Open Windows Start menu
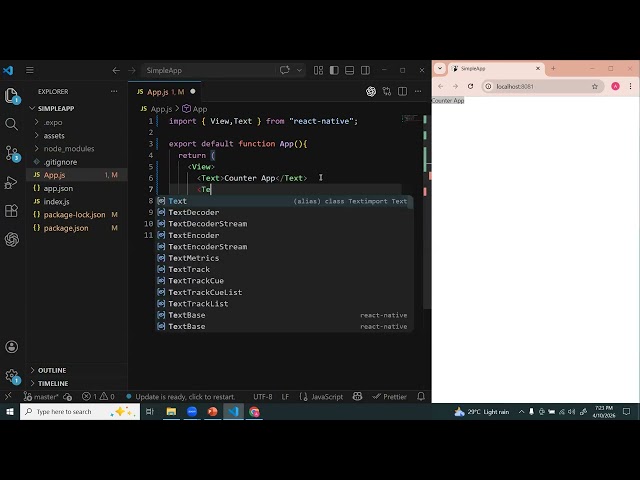The height and width of the screenshot is (480, 640). coord(10,411)
